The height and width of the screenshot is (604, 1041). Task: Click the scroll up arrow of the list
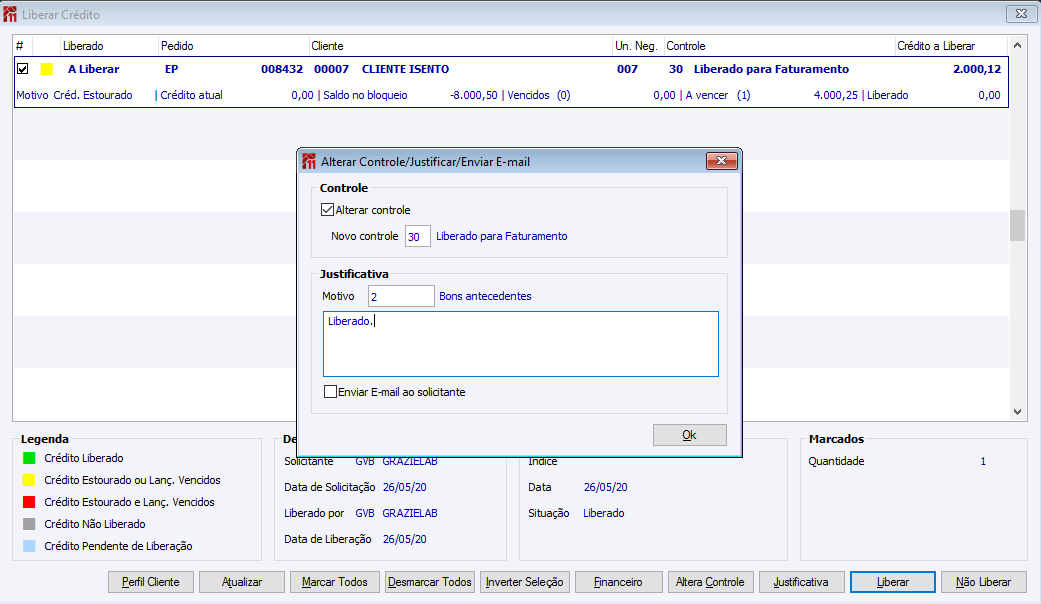coord(1017,45)
